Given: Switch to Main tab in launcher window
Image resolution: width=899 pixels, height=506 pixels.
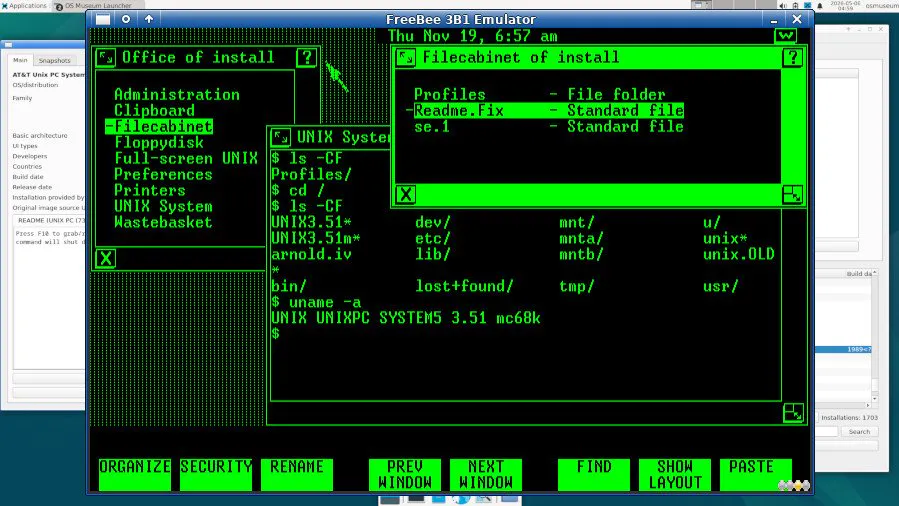Looking at the screenshot, I should (x=20, y=60).
